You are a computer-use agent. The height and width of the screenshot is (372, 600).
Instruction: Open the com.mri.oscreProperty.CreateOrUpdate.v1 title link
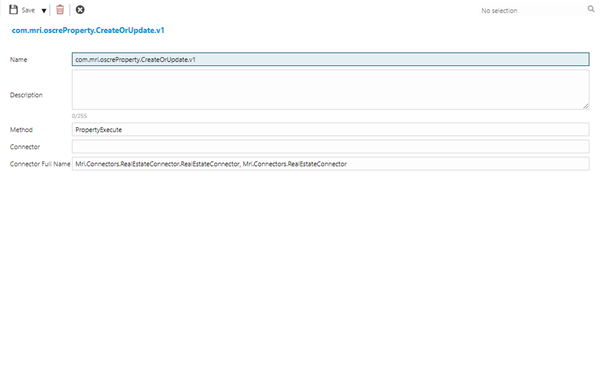point(88,30)
